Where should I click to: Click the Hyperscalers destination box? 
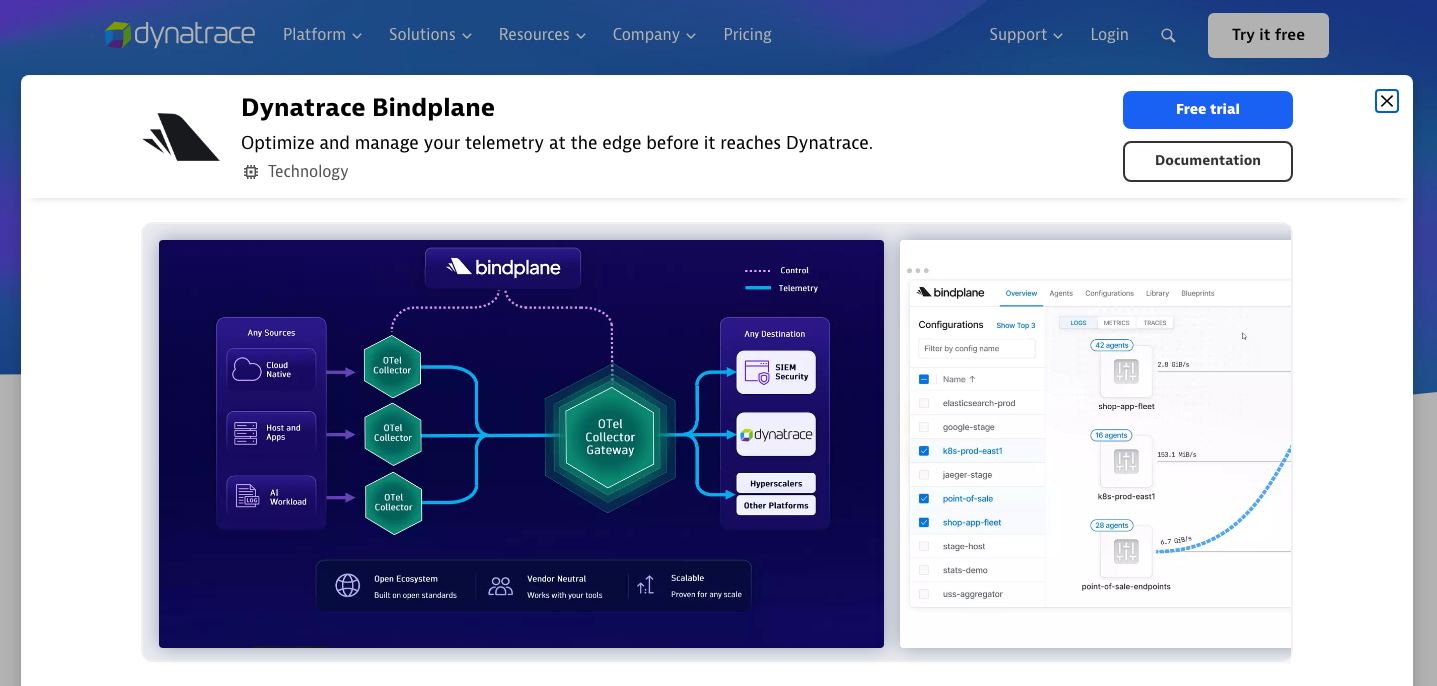[776, 483]
